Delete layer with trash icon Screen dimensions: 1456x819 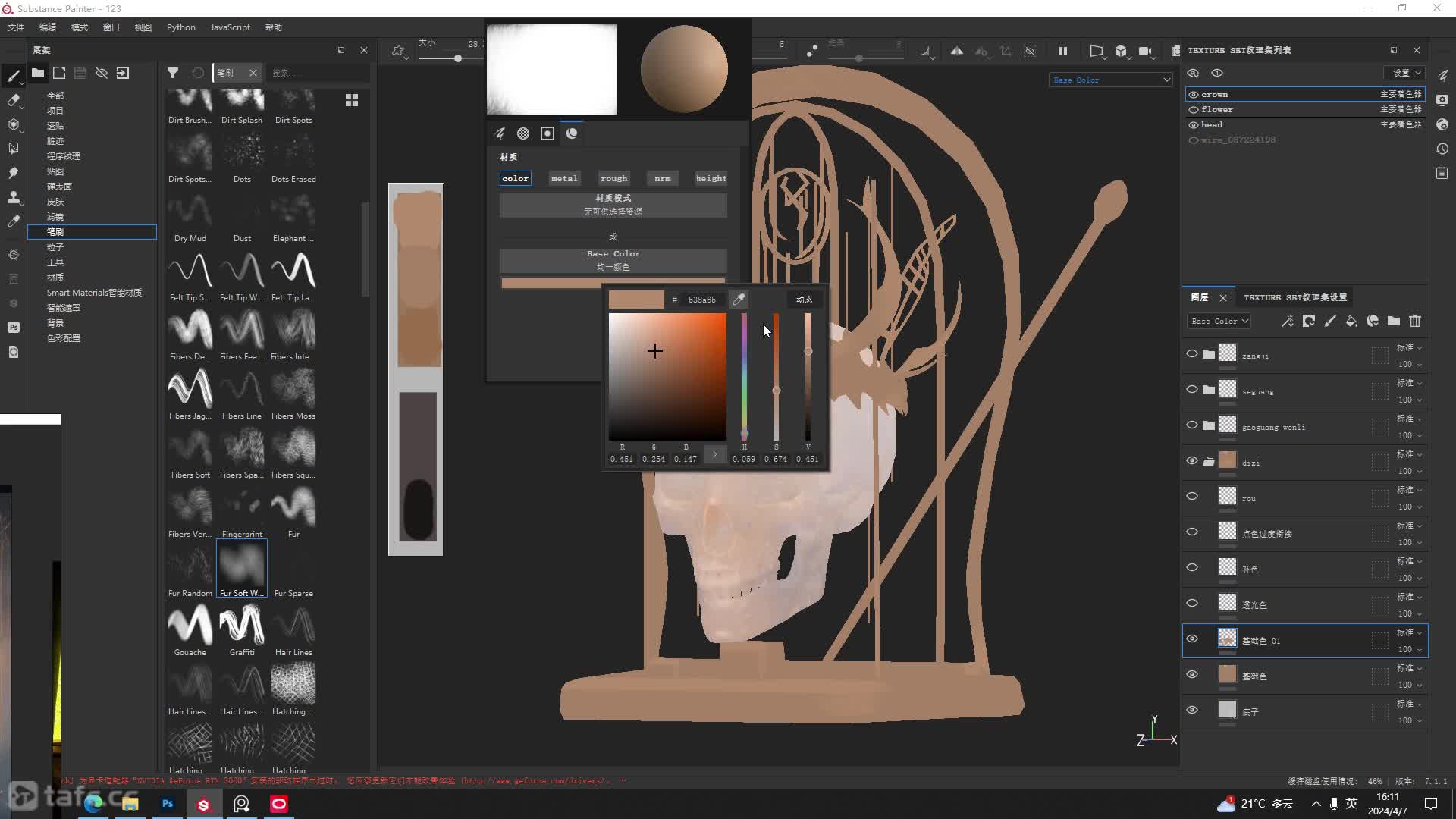click(1415, 322)
